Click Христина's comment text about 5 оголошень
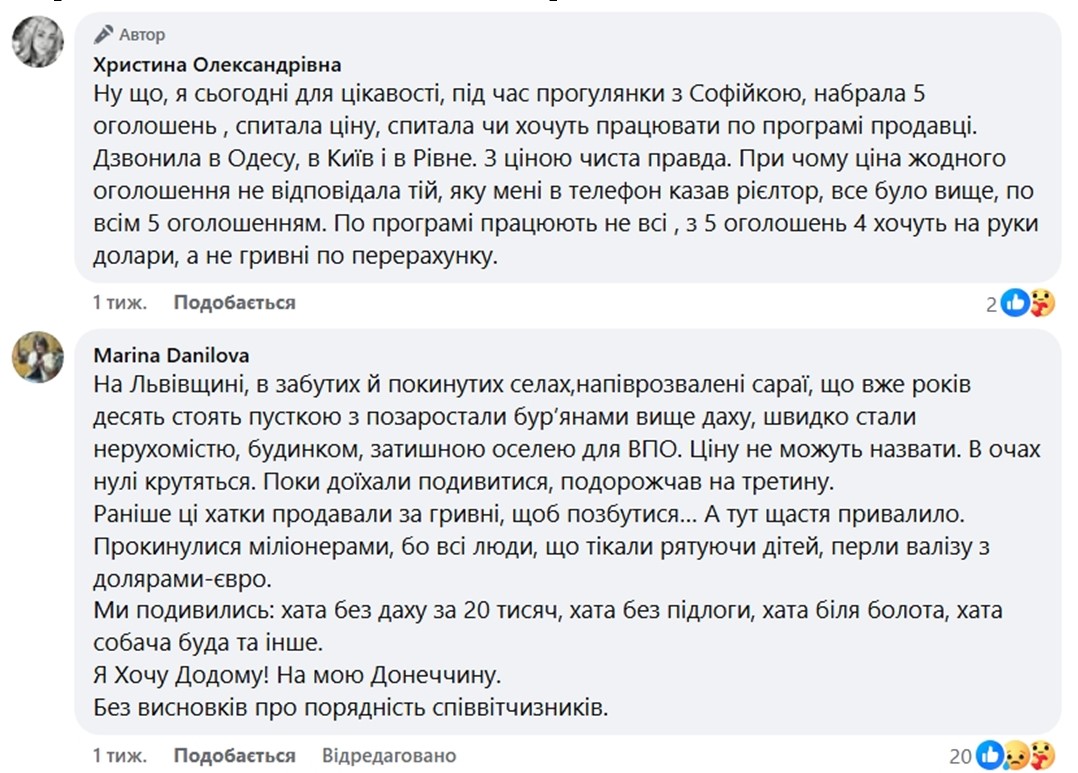Screen dimensions: 1078x773 [x=566, y=175]
